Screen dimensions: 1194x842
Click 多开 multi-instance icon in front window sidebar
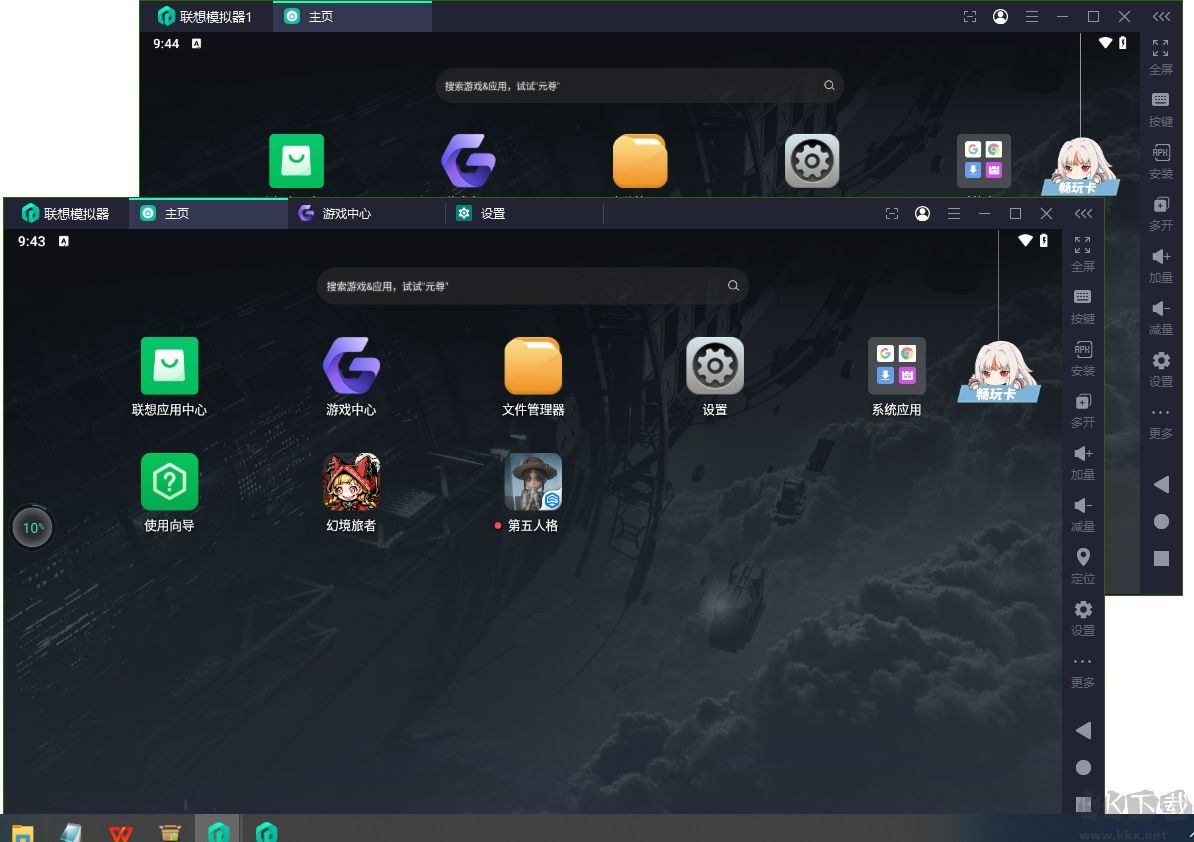(1083, 408)
